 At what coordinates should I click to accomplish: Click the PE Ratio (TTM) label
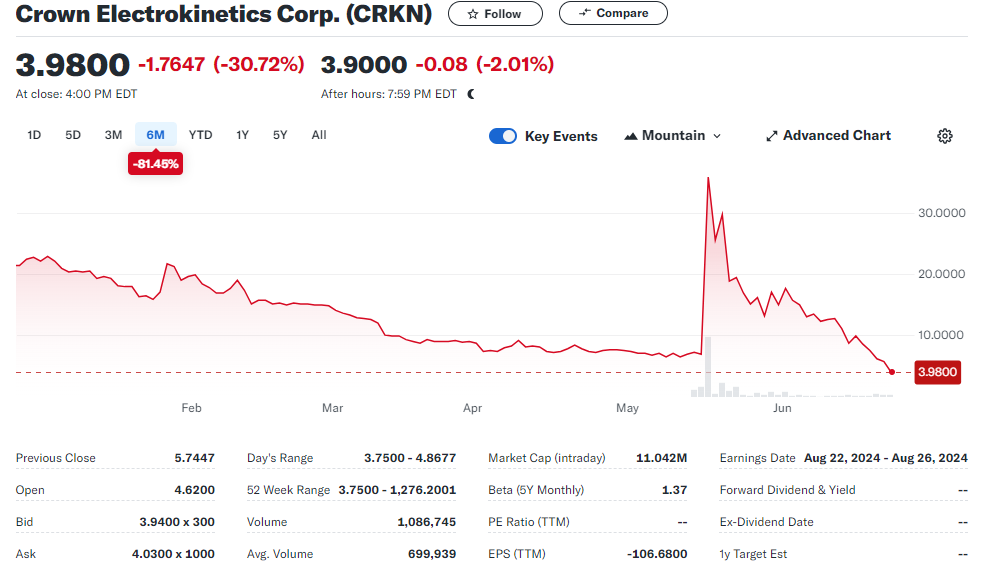(x=529, y=522)
